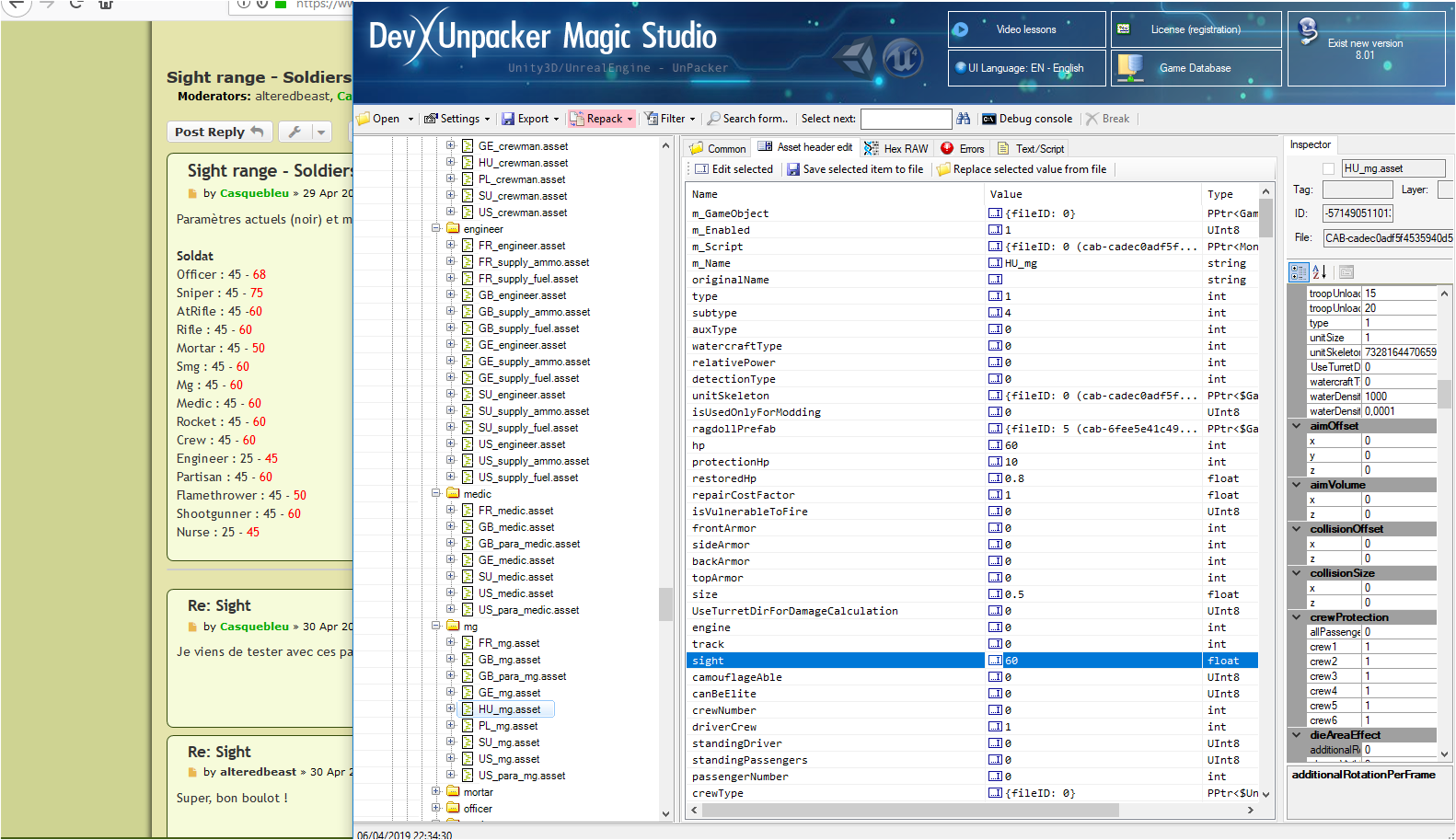This screenshot has width=1456, height=840.
Task: Click Save selected item to file
Action: [855, 169]
